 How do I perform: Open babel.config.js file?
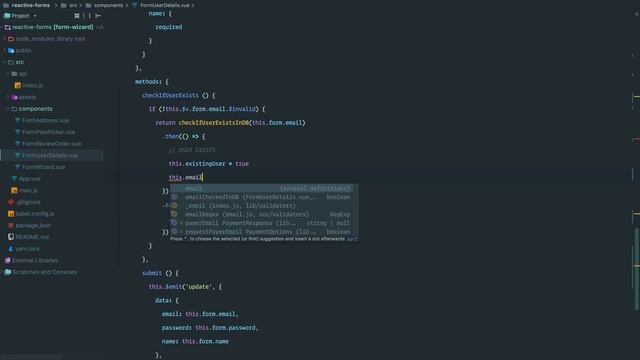(x=35, y=214)
